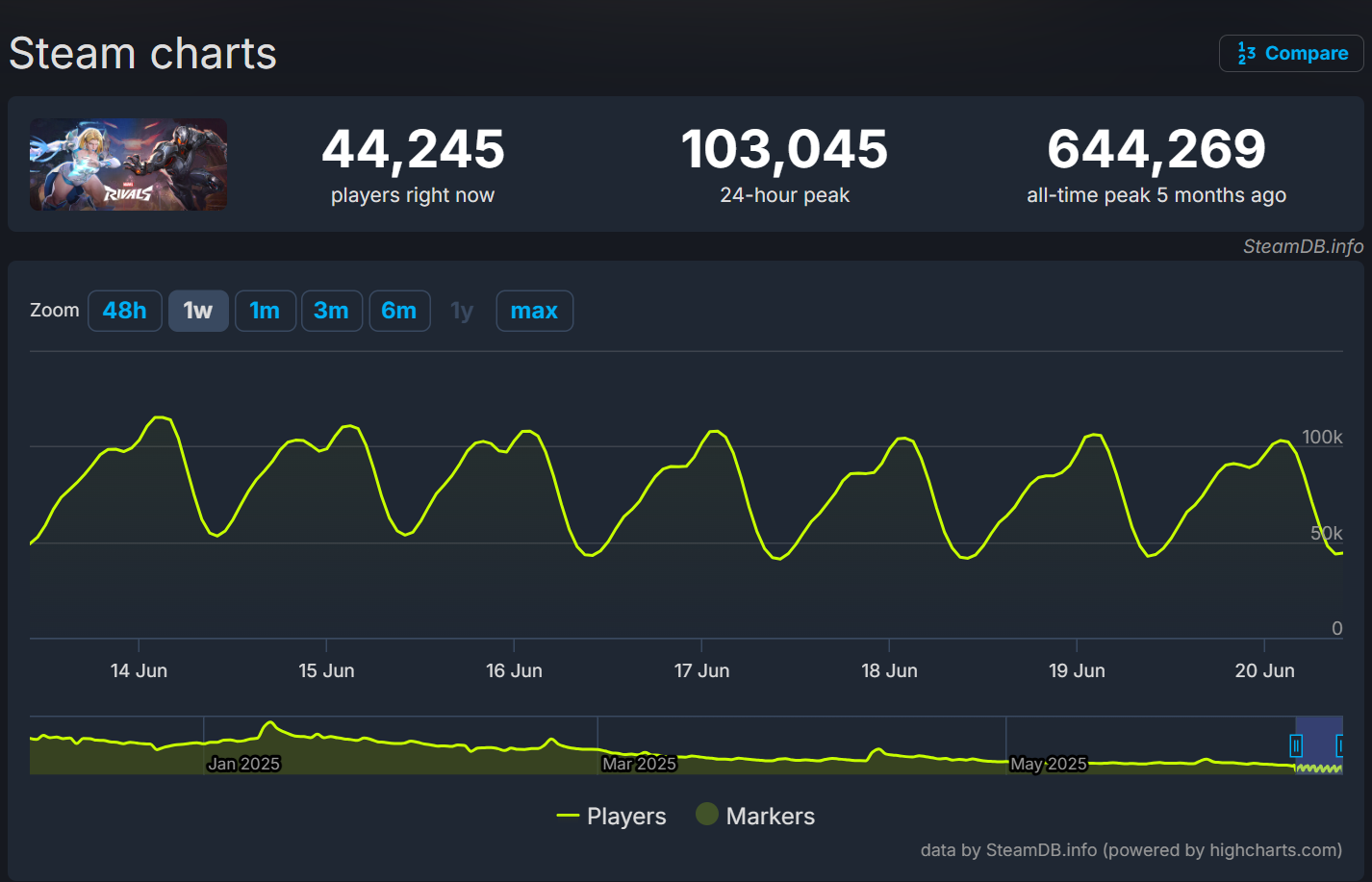
Task: Select the 1w zoom range
Action: click(x=198, y=311)
